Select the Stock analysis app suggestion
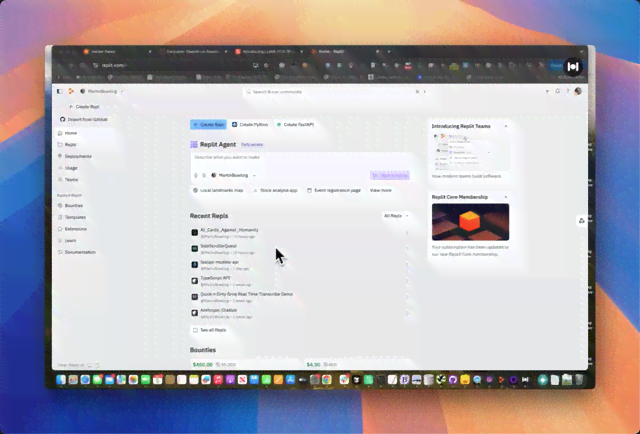This screenshot has height=434, width=640. pyautogui.click(x=275, y=190)
